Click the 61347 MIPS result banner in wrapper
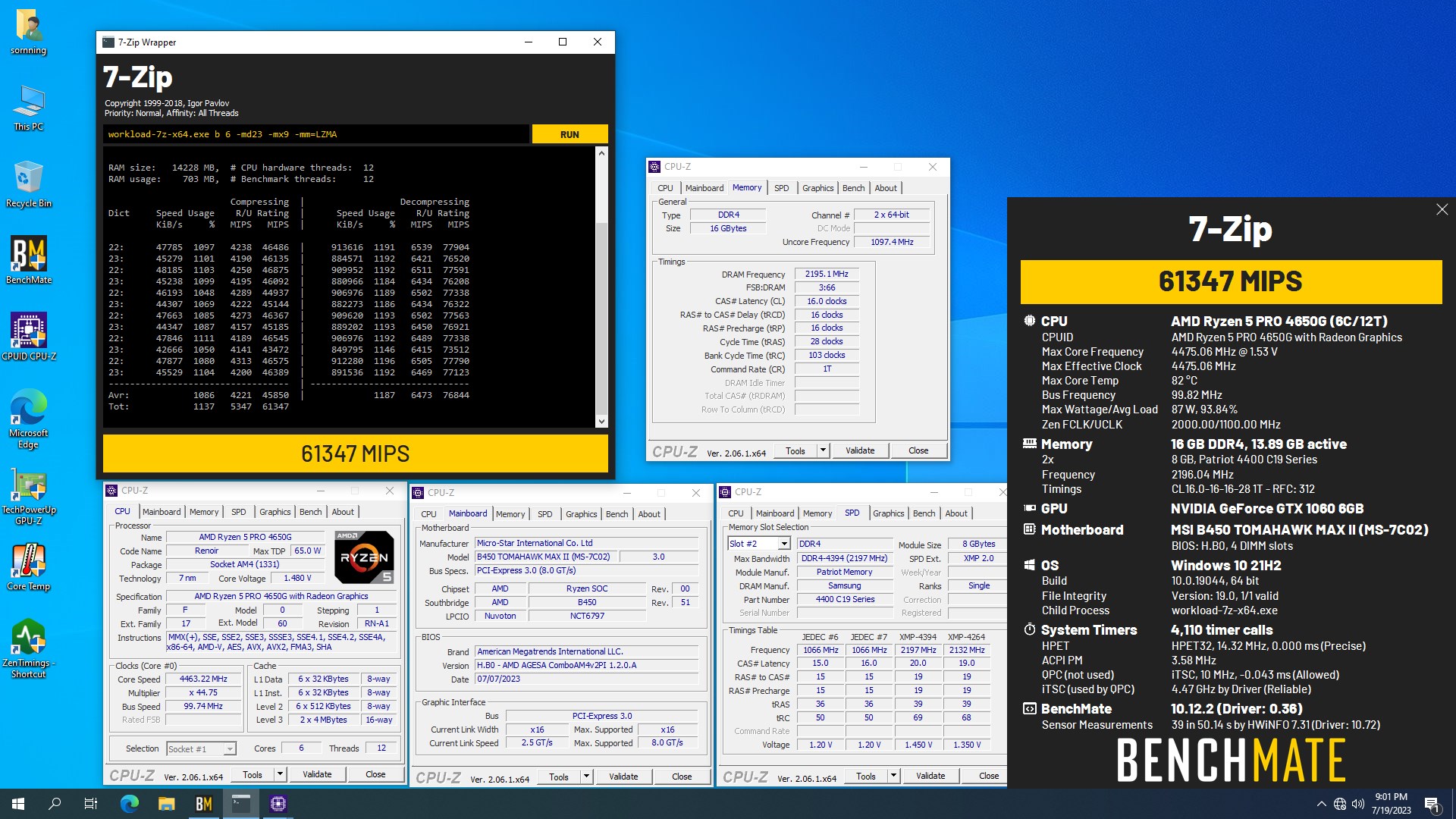The image size is (1456, 819). tap(355, 453)
